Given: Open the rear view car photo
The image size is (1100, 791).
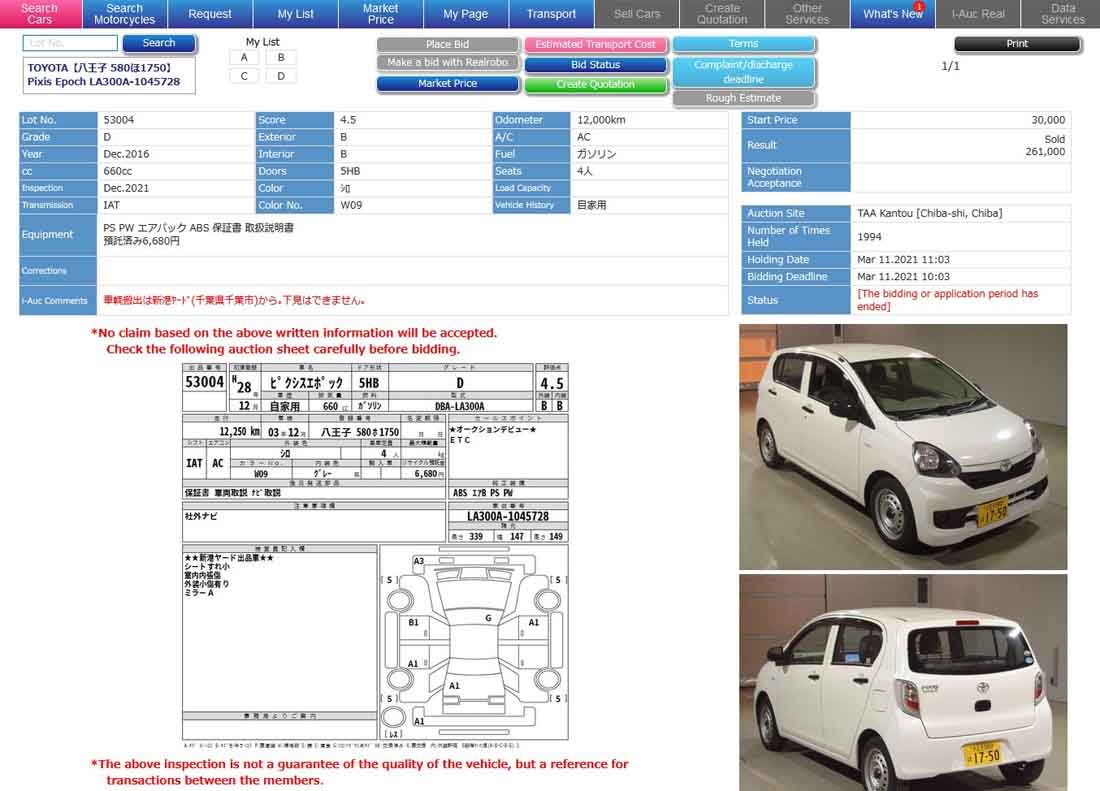Looking at the screenshot, I should (x=903, y=683).
